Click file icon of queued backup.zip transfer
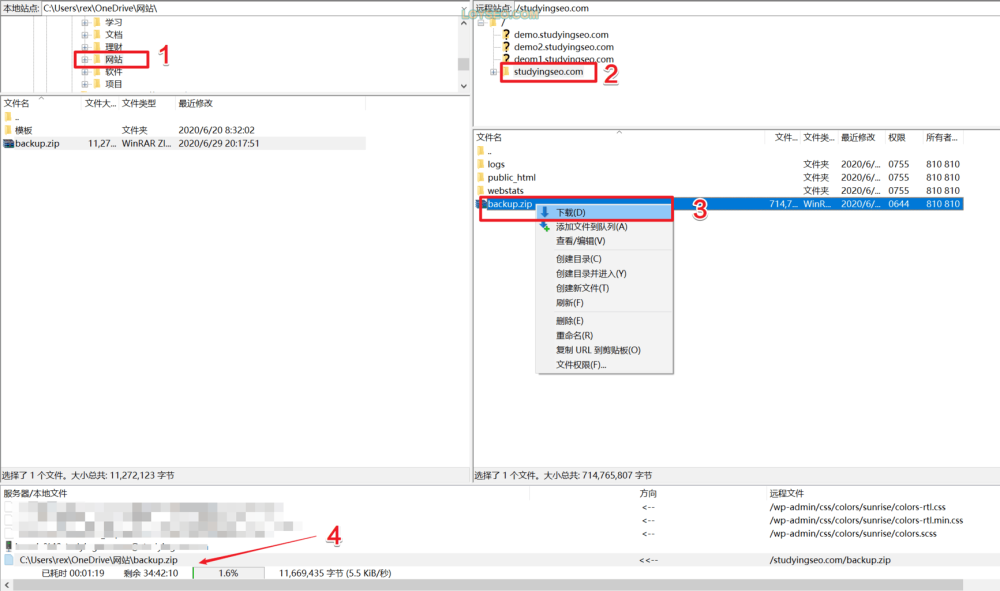The image size is (1000, 591). pyautogui.click(x=9, y=560)
